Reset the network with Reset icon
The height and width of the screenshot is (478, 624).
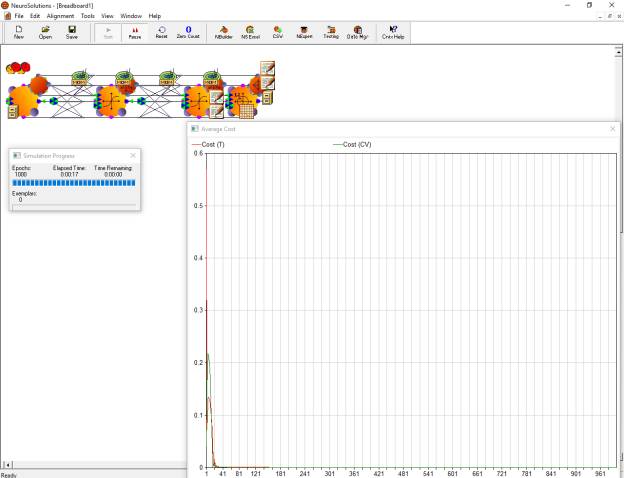tap(161, 32)
